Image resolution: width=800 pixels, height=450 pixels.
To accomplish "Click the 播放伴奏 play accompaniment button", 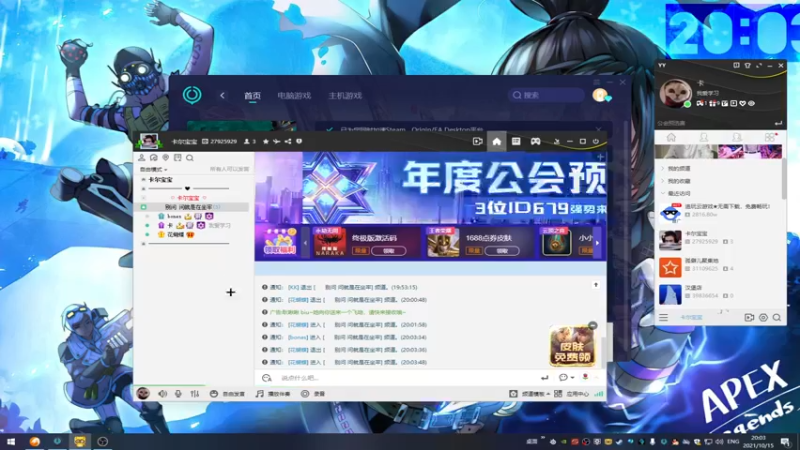I will click(x=273, y=394).
